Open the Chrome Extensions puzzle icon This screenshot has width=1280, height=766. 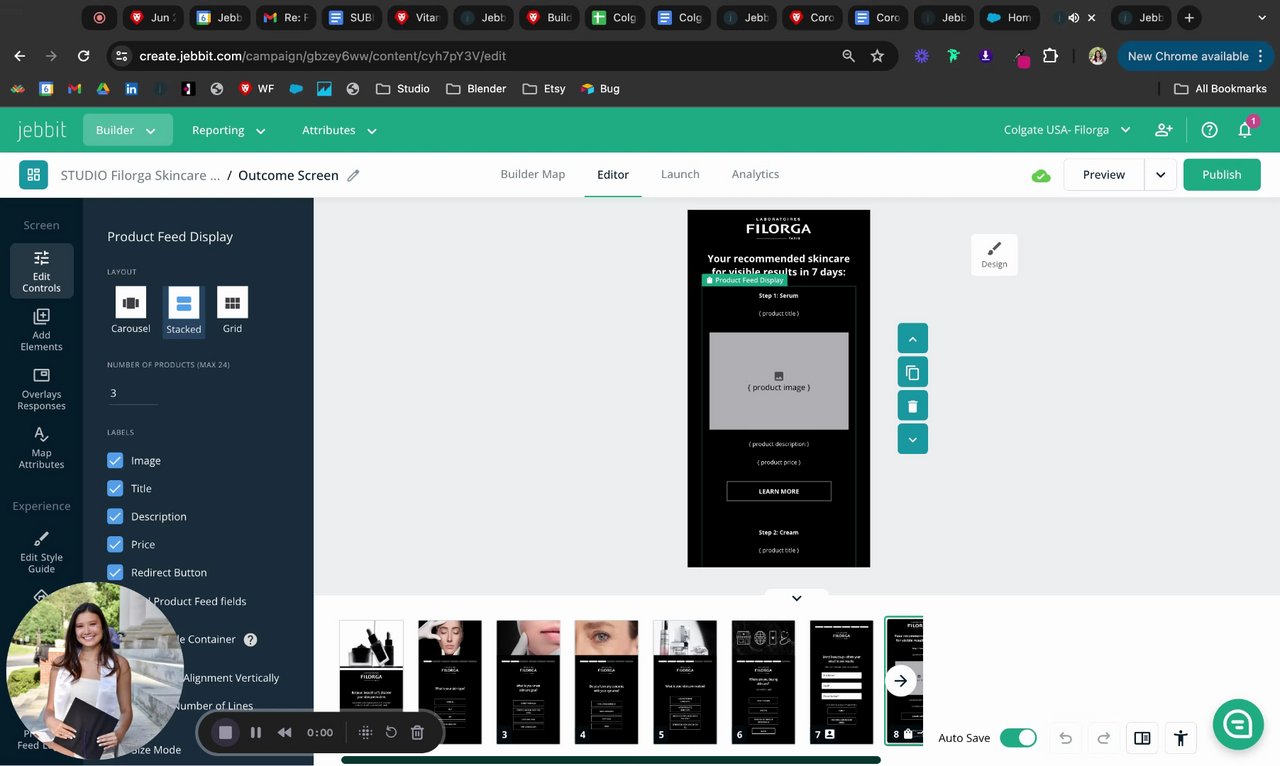click(1050, 56)
